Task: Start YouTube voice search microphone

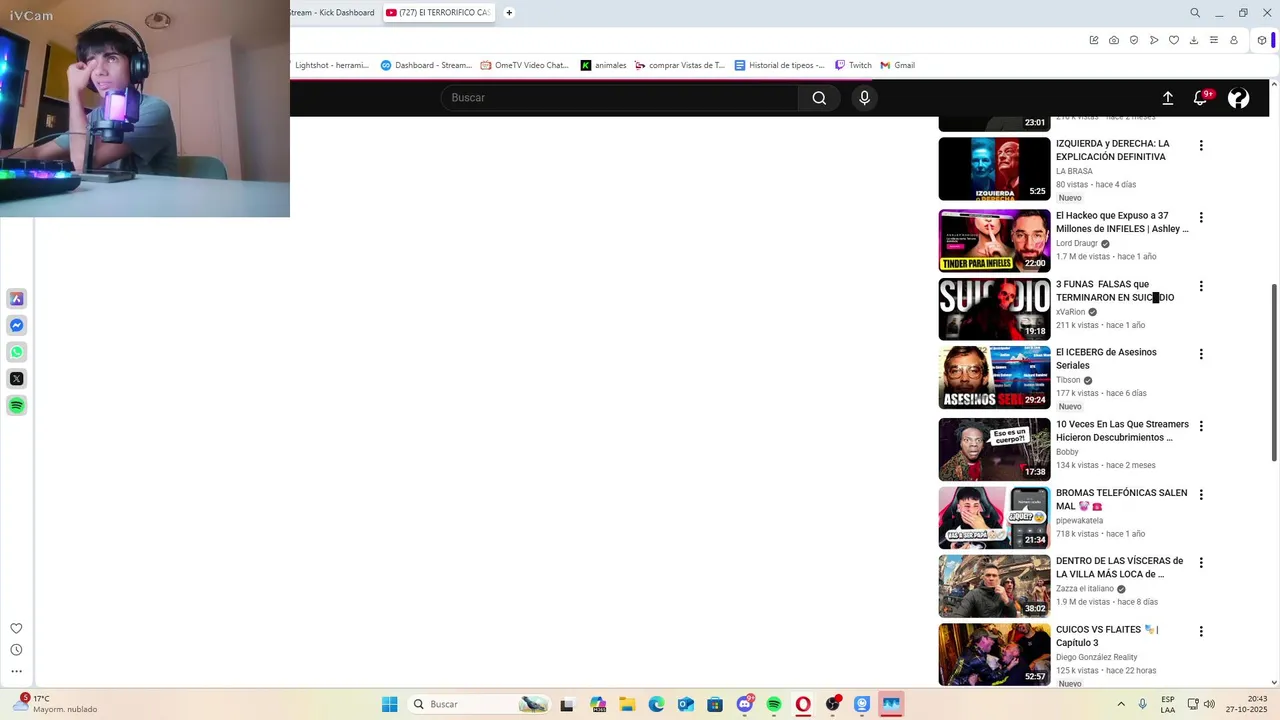Action: click(x=865, y=98)
